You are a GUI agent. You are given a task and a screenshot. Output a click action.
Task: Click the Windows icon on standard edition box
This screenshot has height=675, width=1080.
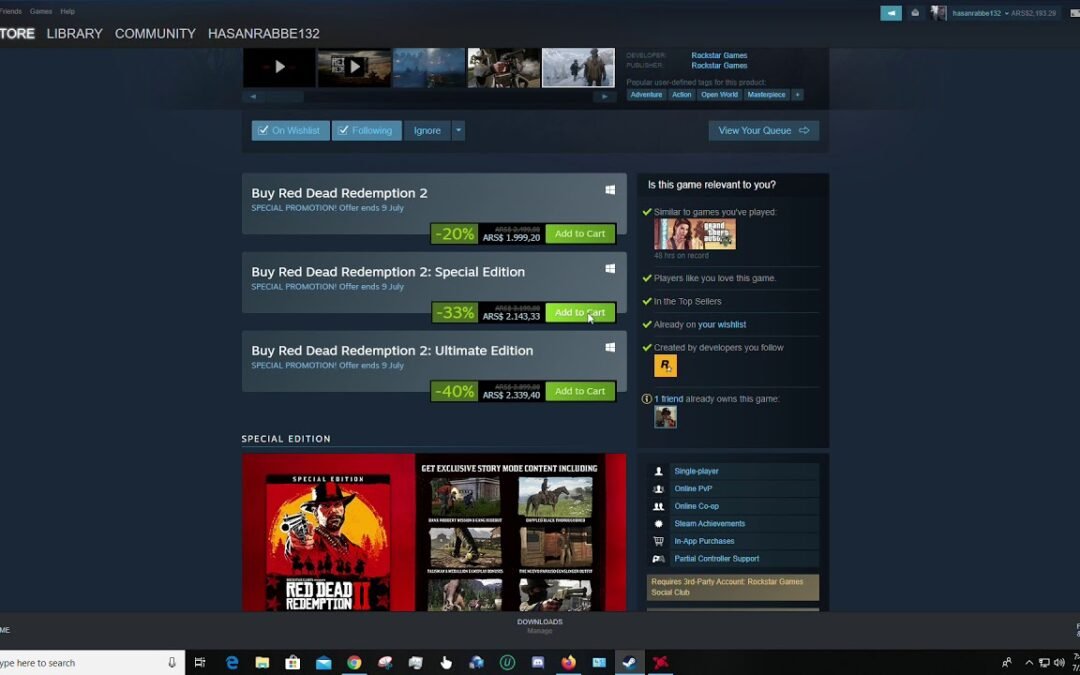pyautogui.click(x=610, y=190)
